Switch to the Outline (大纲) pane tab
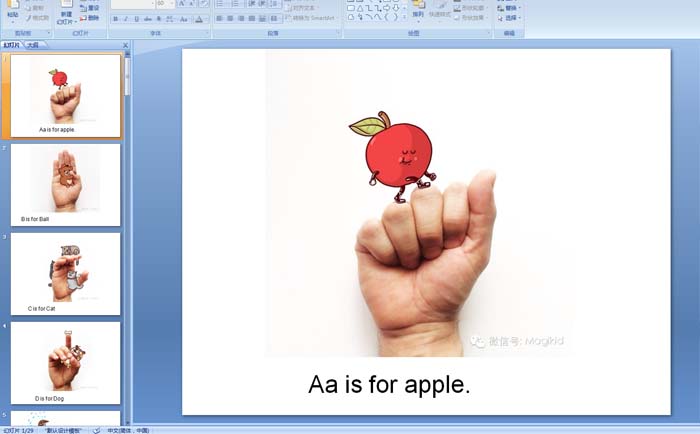The image size is (700, 434). (33, 45)
